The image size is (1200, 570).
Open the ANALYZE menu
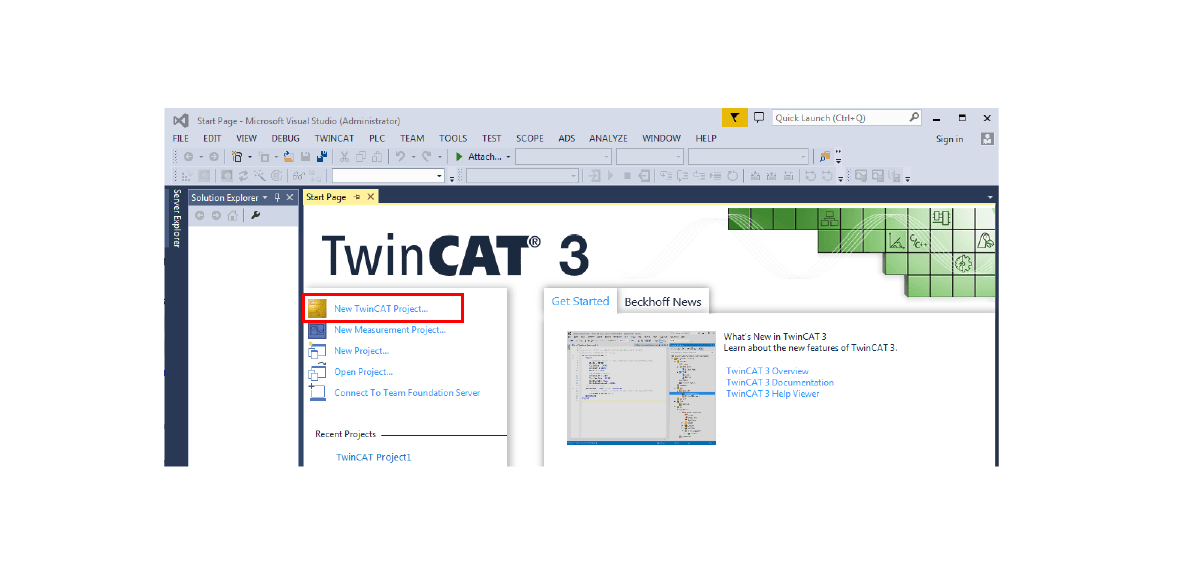(x=608, y=139)
